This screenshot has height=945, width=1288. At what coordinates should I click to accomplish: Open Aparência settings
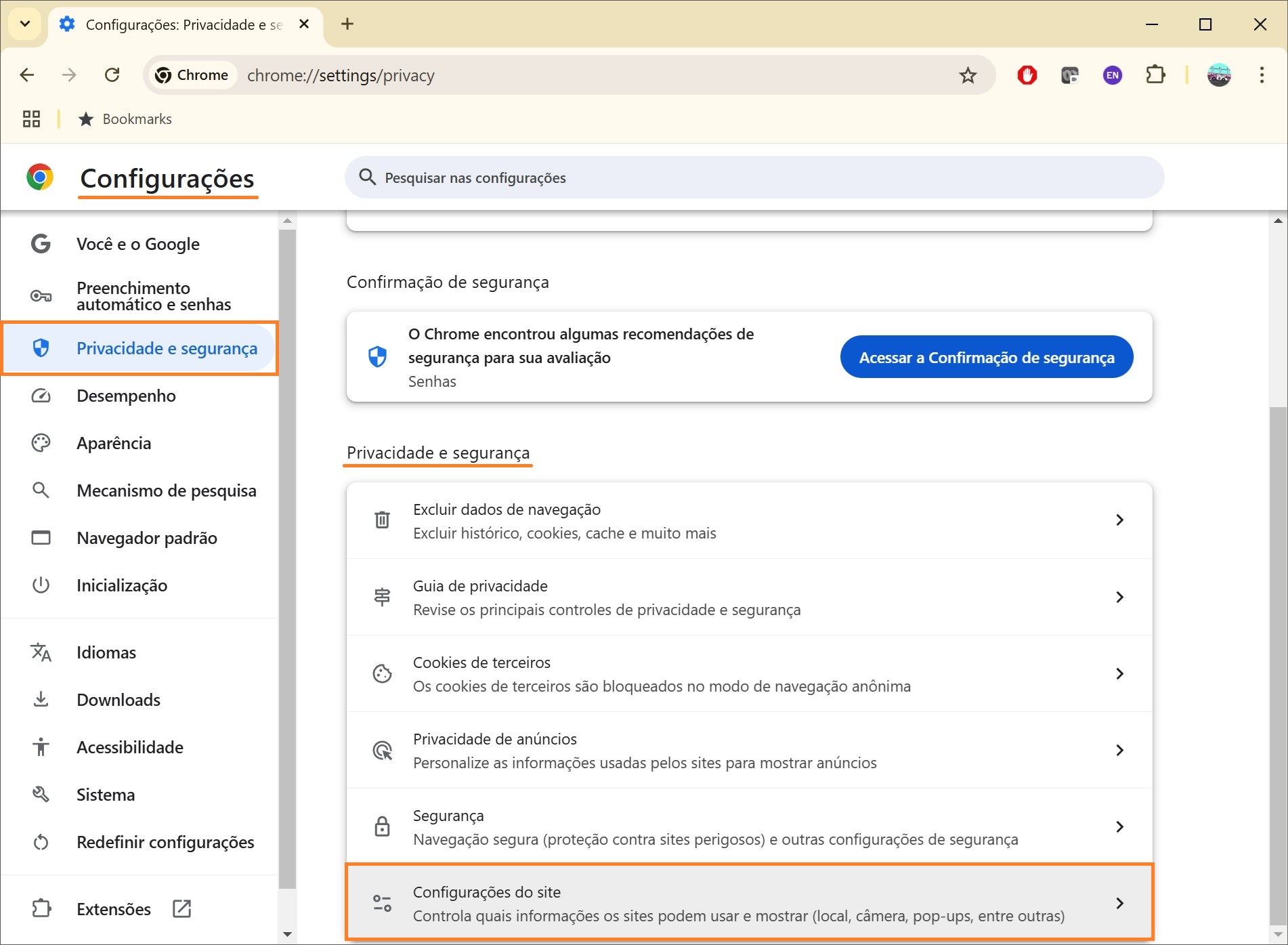coord(139,443)
